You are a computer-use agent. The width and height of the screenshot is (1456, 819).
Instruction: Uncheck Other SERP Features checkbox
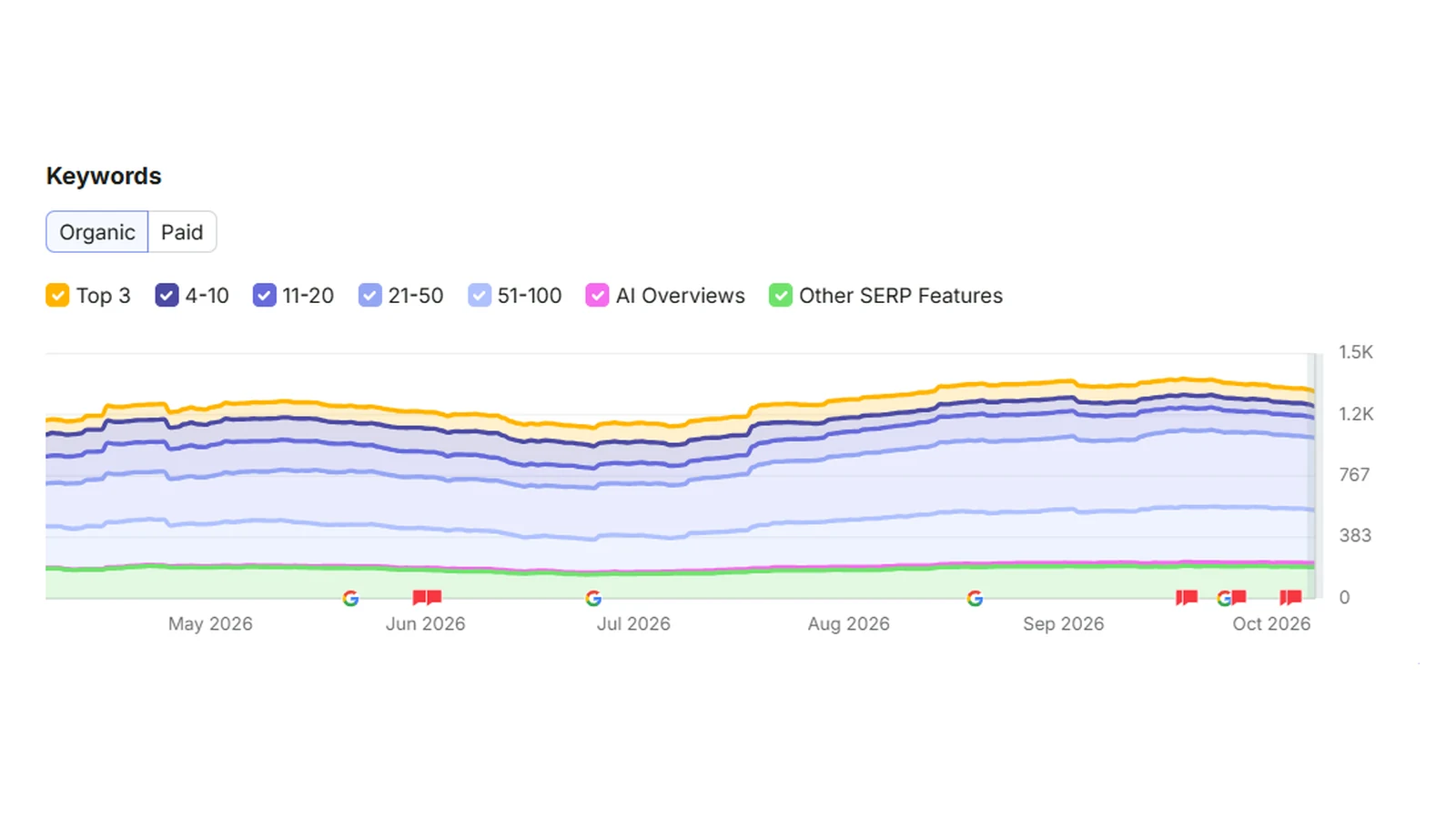pos(780,296)
